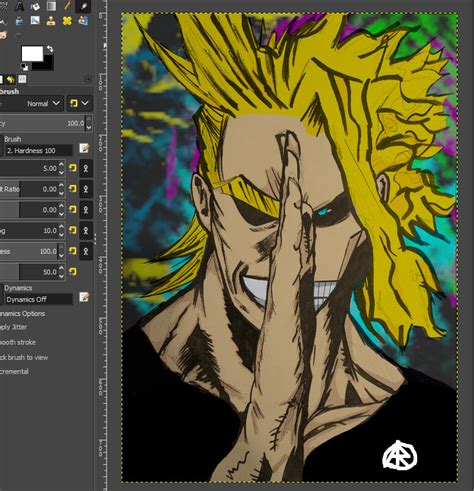Open the dock tab configuration menu
Image resolution: width=474 pixels, height=491 pixels.
[x=88, y=79]
